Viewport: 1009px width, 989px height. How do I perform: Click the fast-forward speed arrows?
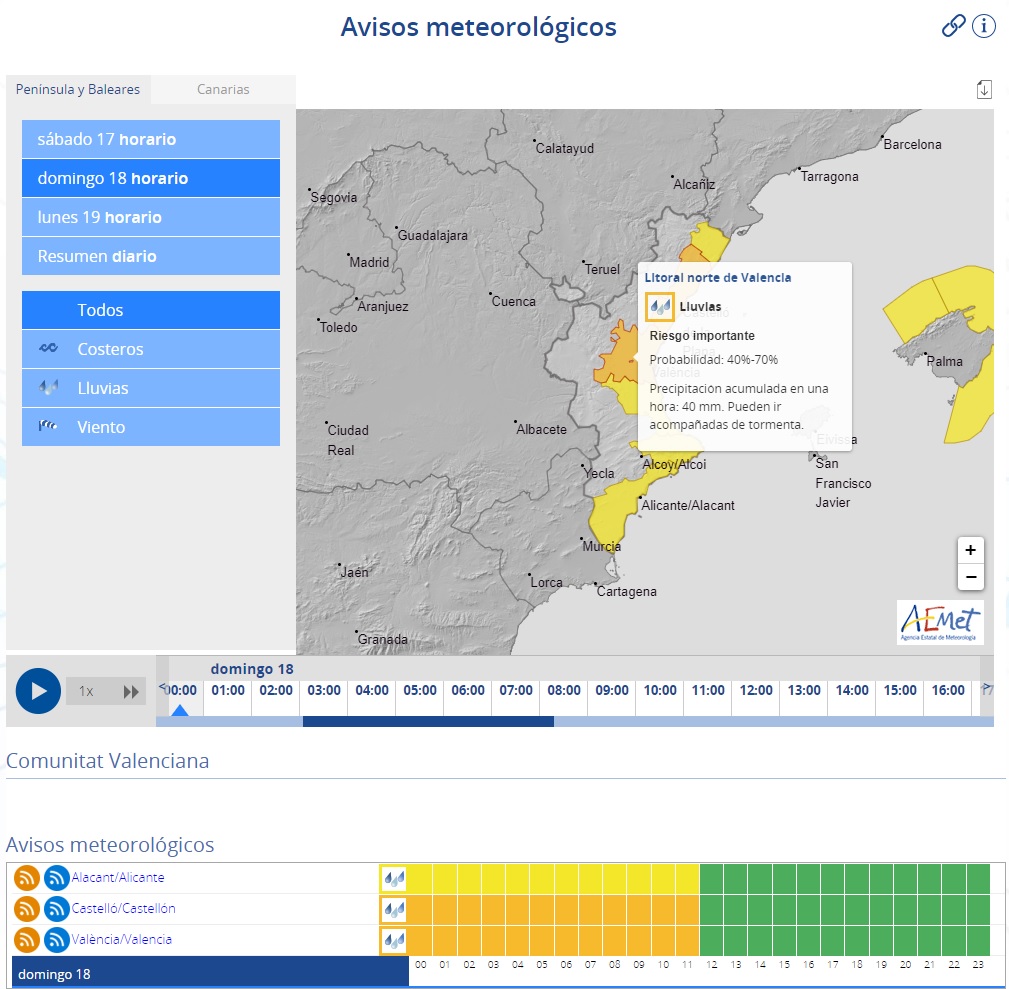pos(131,691)
